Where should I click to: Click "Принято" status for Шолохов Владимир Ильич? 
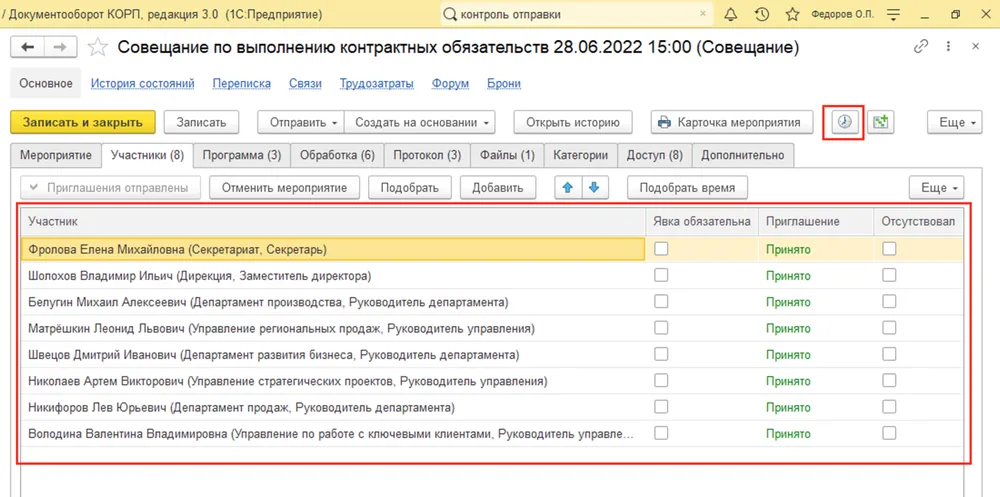pyautogui.click(x=788, y=276)
